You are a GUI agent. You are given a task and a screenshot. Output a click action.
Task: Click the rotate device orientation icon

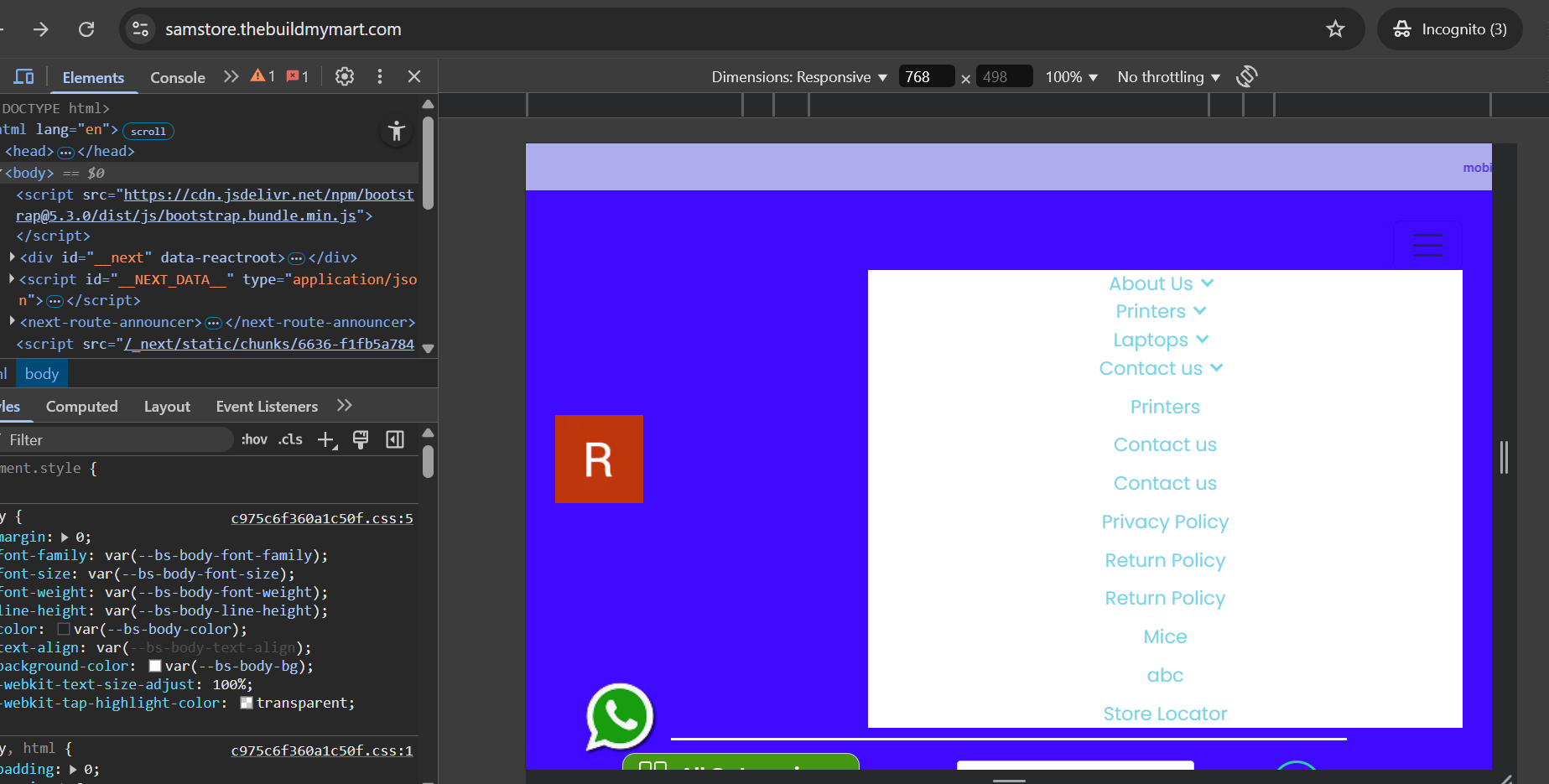1247,76
